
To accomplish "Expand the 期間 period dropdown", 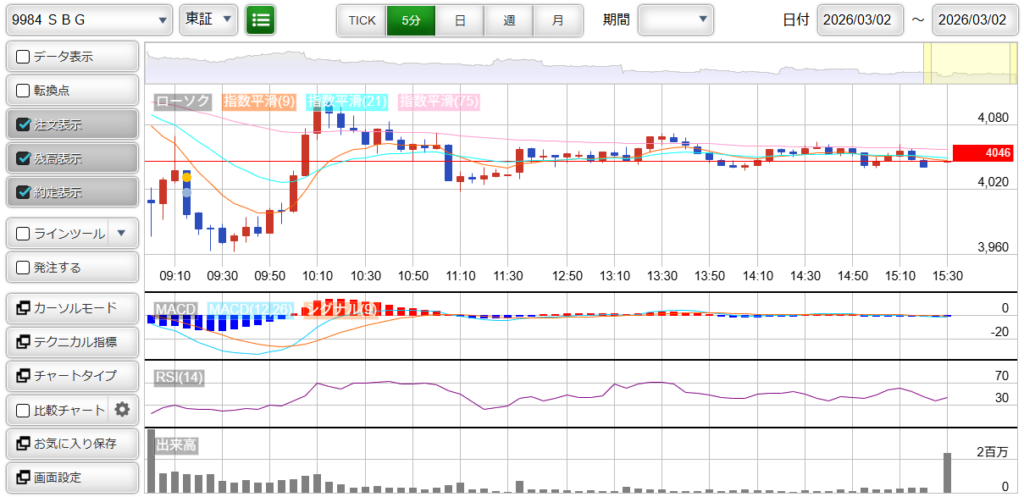I will (676, 19).
